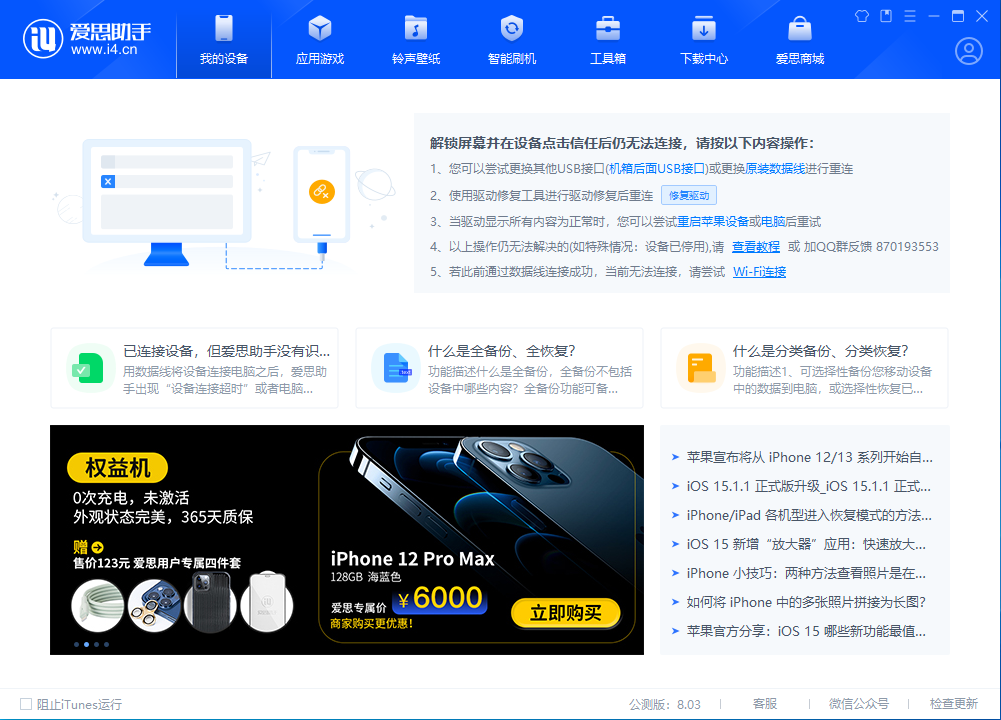Open the hamburger main menu icon
The image size is (1001, 720).
(x=910, y=16)
